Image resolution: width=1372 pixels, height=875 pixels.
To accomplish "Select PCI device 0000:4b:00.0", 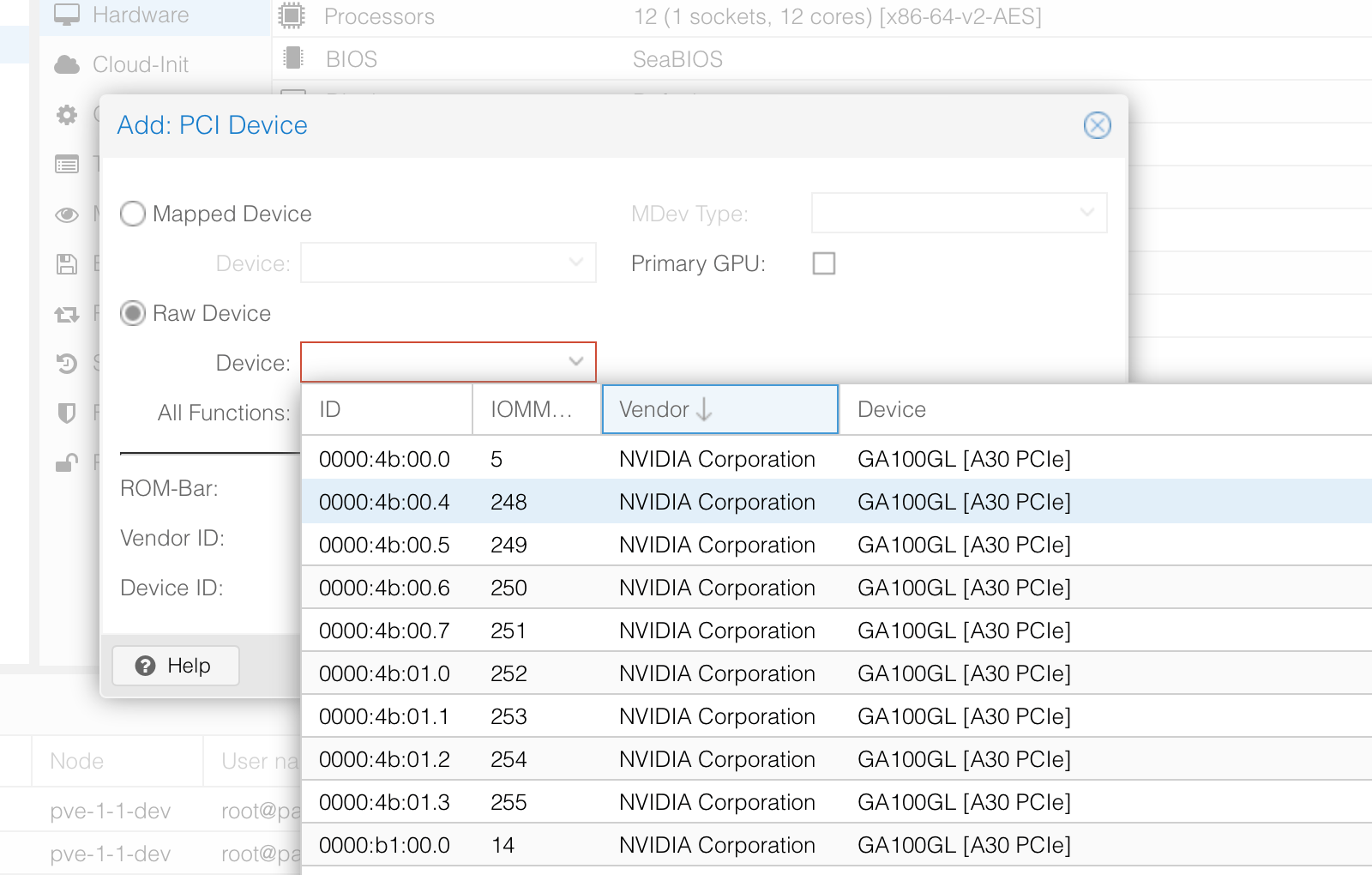I will click(x=837, y=459).
